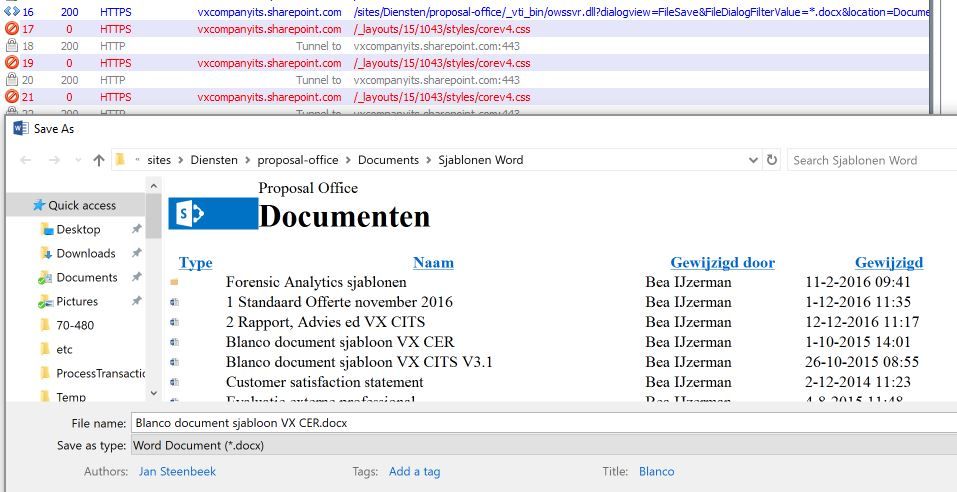The width and height of the screenshot is (957, 492).
Task: Open 70-480 folder in navigation pane
Action: point(75,325)
